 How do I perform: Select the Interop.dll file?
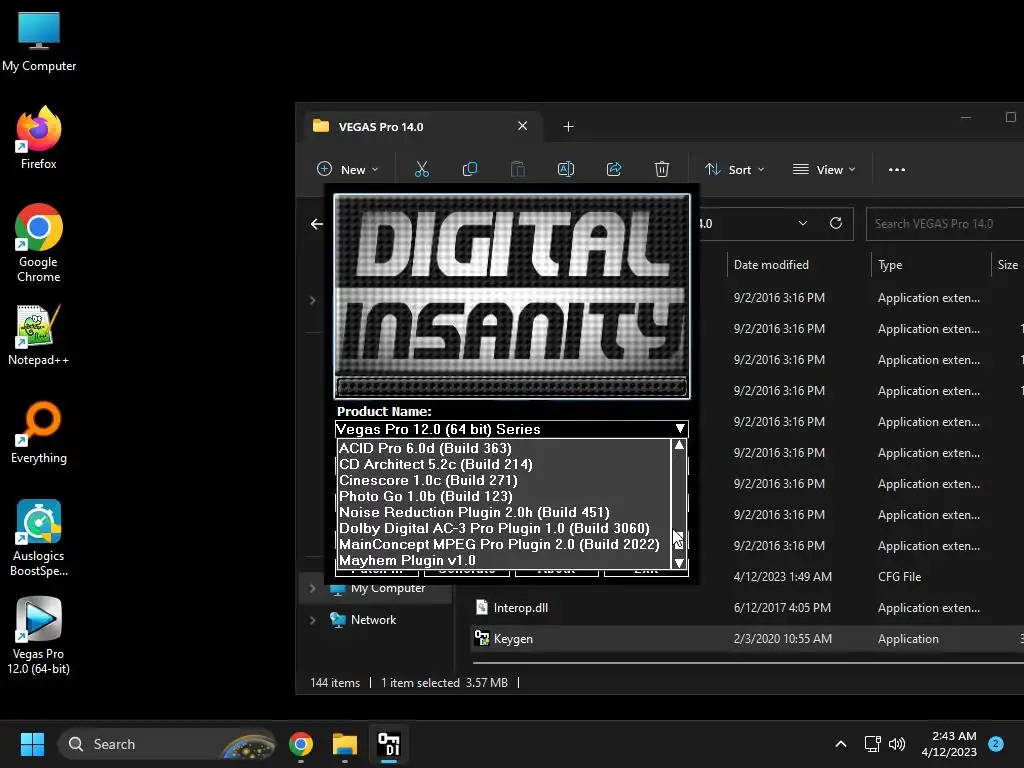520,608
